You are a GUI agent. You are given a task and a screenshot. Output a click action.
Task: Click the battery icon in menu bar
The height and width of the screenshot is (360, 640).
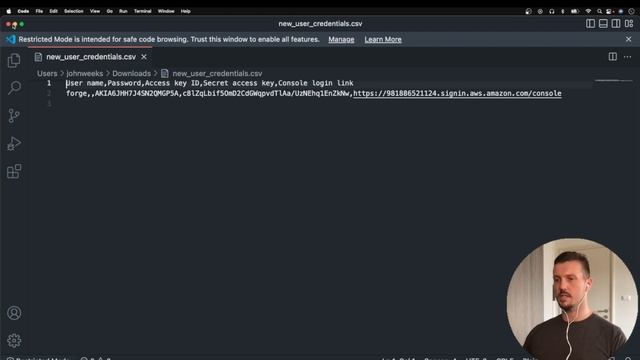[575, 11]
